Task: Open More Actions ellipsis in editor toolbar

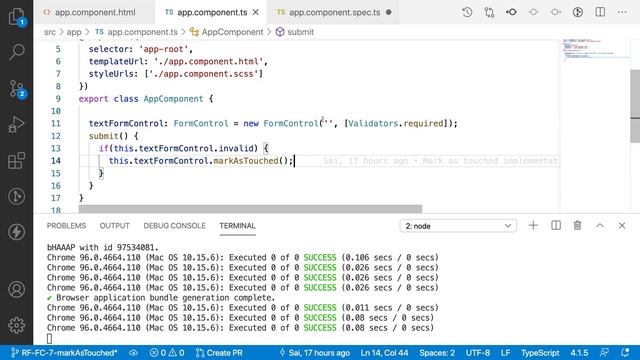Action: point(622,12)
